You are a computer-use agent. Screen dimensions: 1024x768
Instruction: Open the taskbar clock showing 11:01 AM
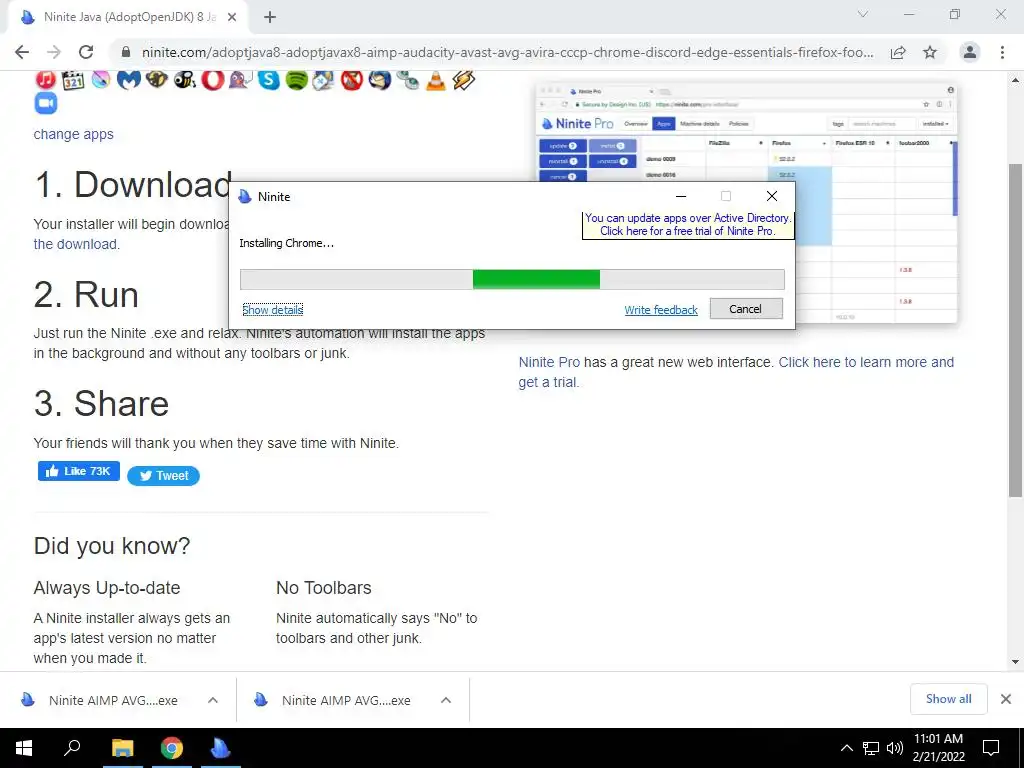(x=938, y=748)
